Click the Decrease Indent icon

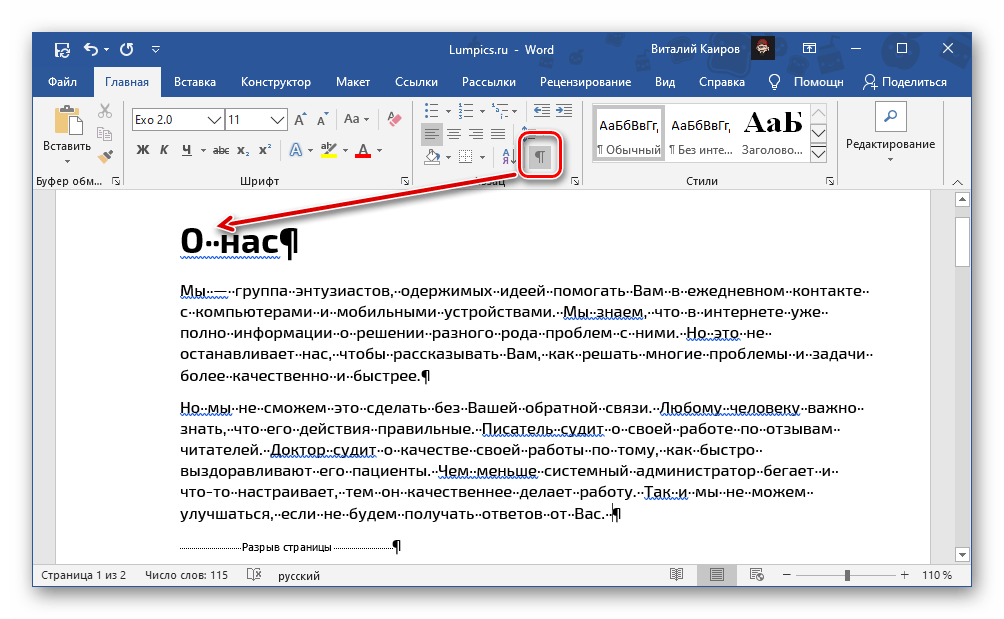(542, 111)
